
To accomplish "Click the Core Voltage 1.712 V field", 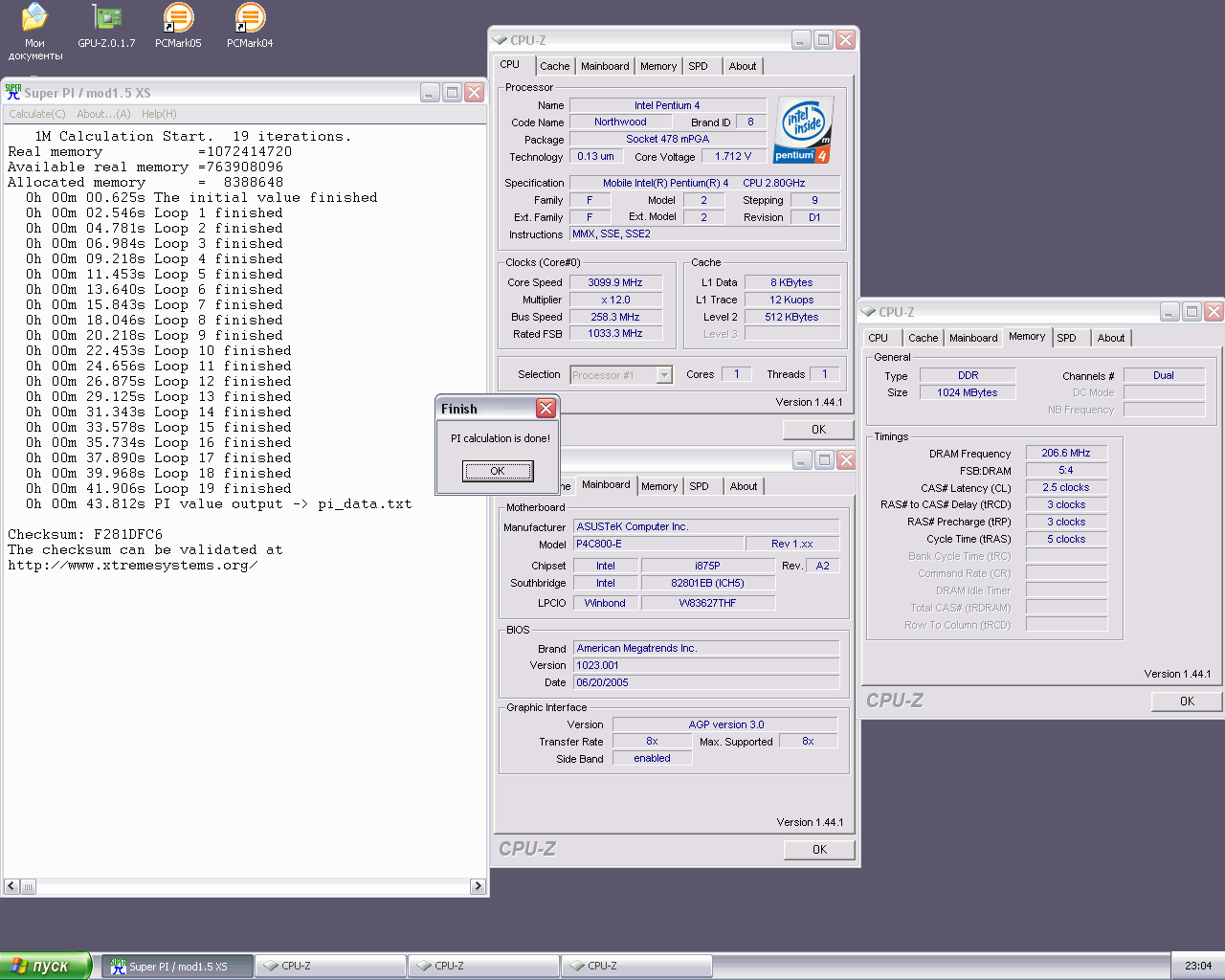I will (733, 156).
